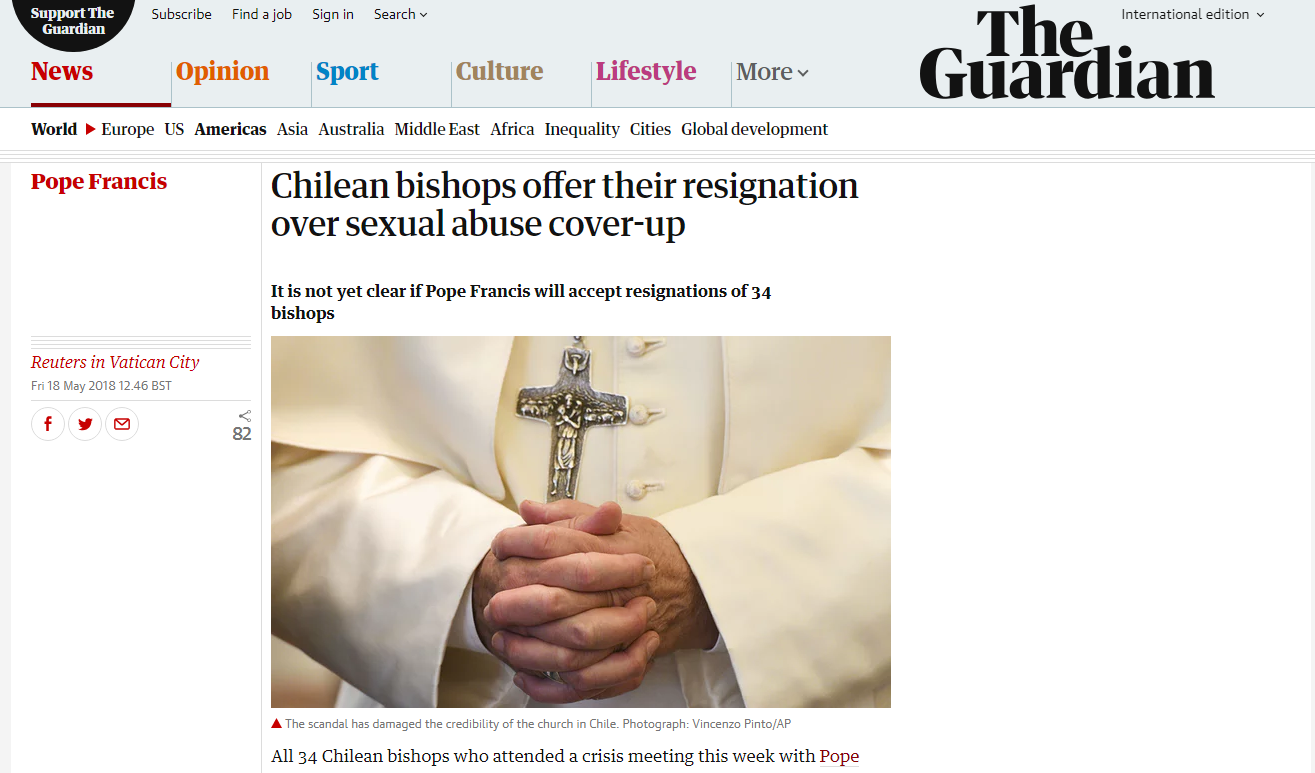This screenshot has height=773, width=1315.
Task: Select the Culture section tab
Action: 499,71
